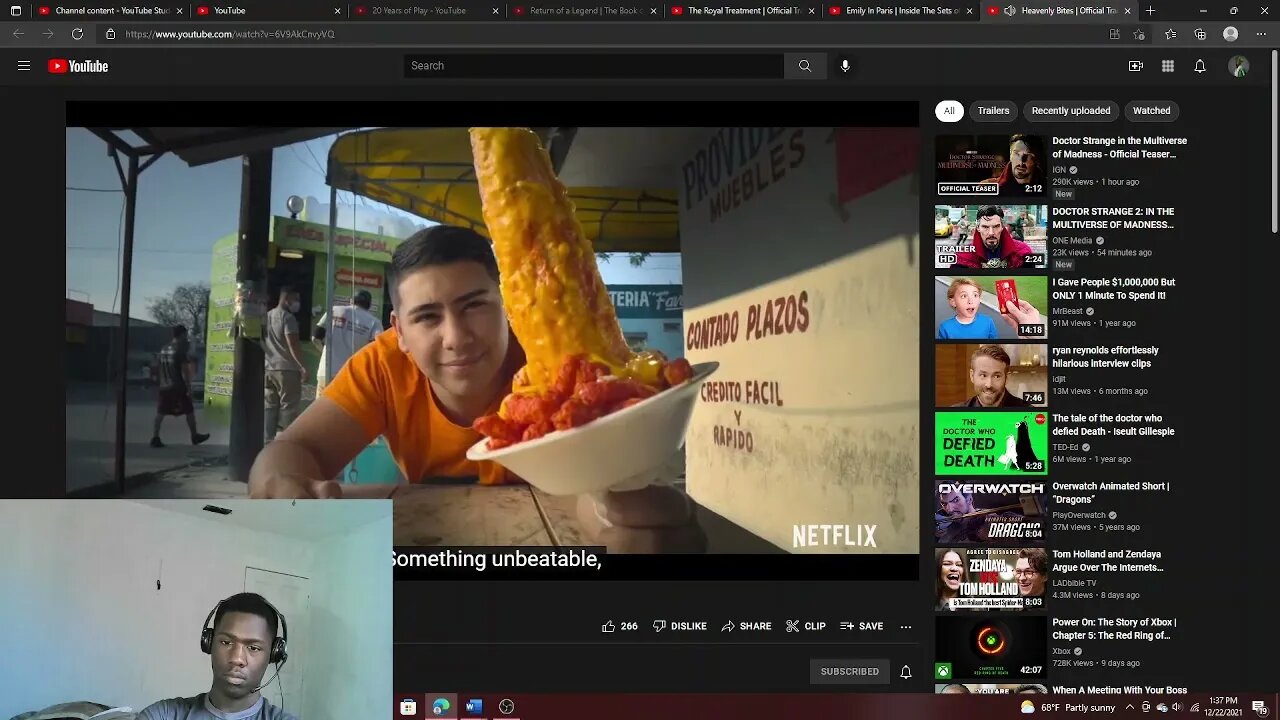The height and width of the screenshot is (720, 1280).
Task: Mute the Heavenly Bites tab audio
Action: (x=1009, y=11)
